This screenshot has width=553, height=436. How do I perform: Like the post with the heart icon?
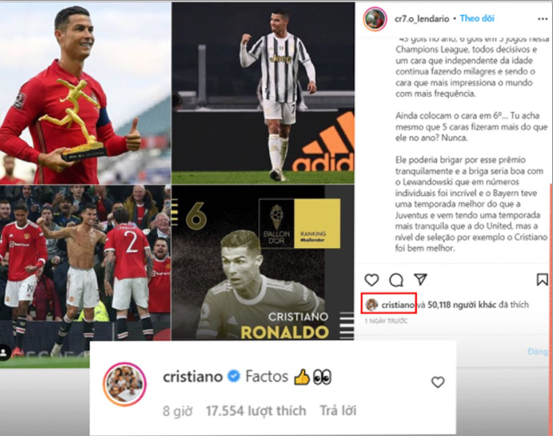[x=371, y=280]
